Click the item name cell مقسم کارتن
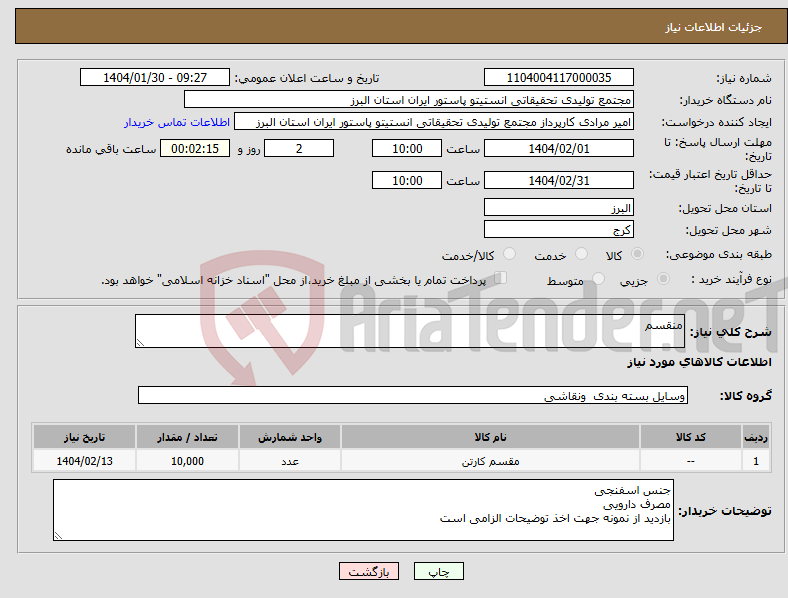The image size is (788, 598). pos(490,461)
